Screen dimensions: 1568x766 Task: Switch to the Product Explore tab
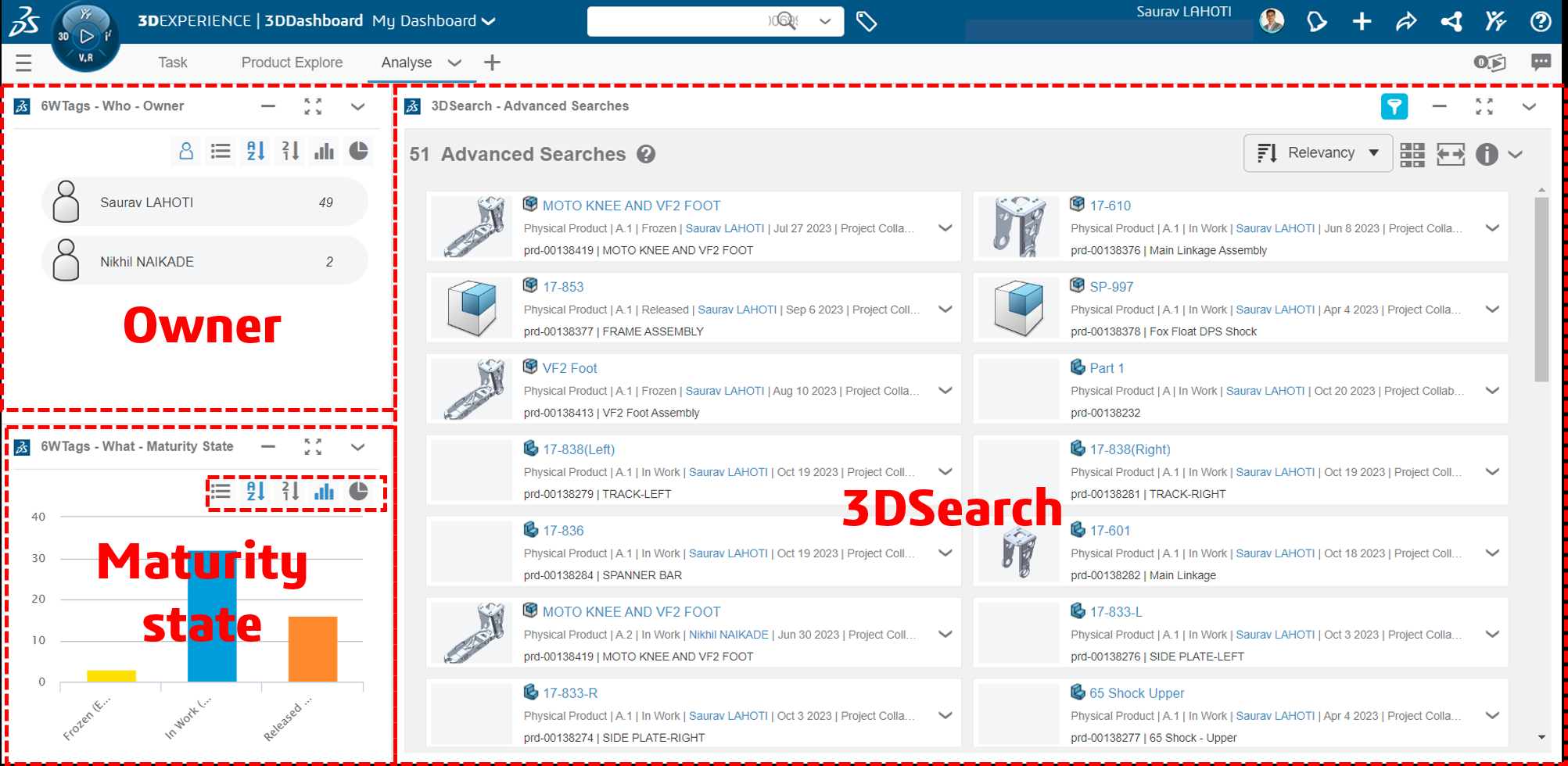click(x=292, y=63)
